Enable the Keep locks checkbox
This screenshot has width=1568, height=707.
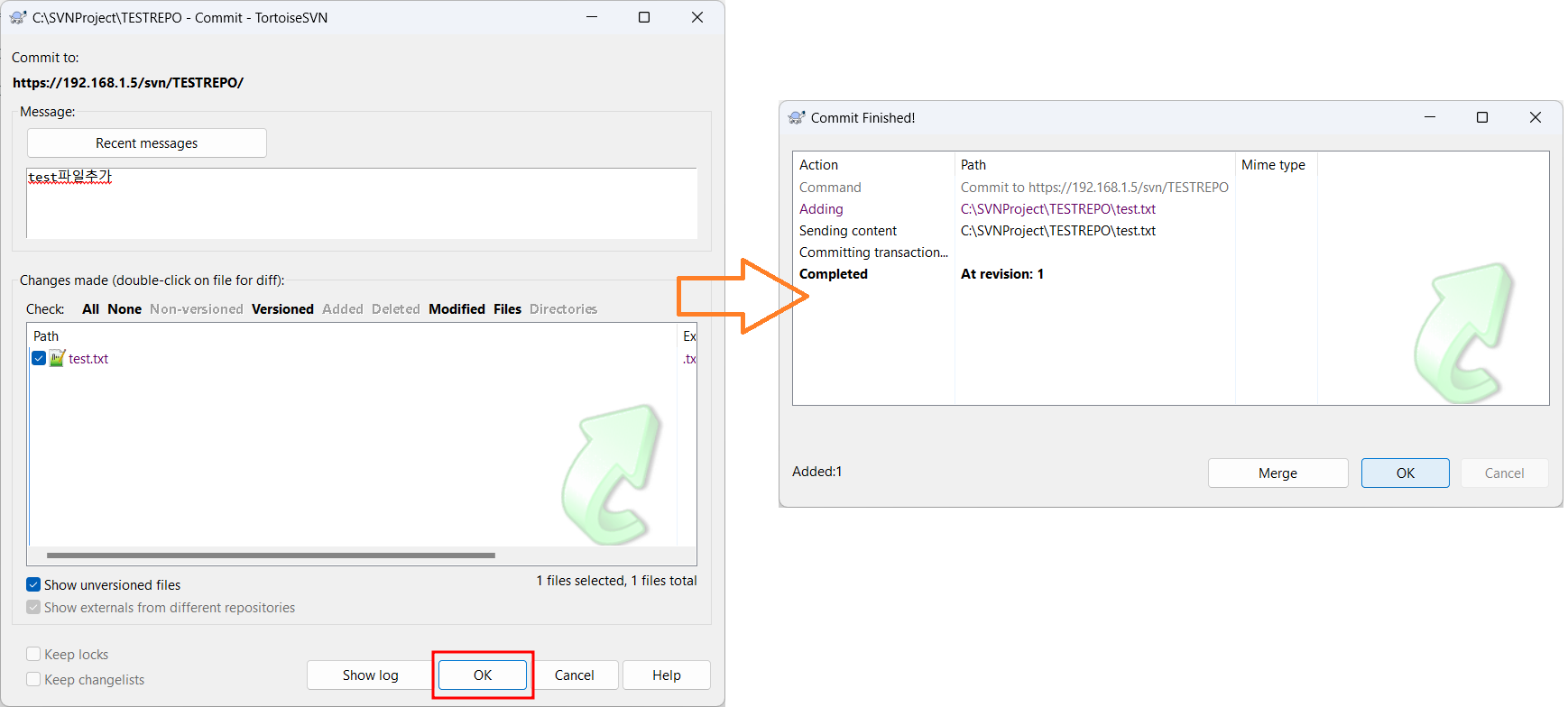coord(33,654)
